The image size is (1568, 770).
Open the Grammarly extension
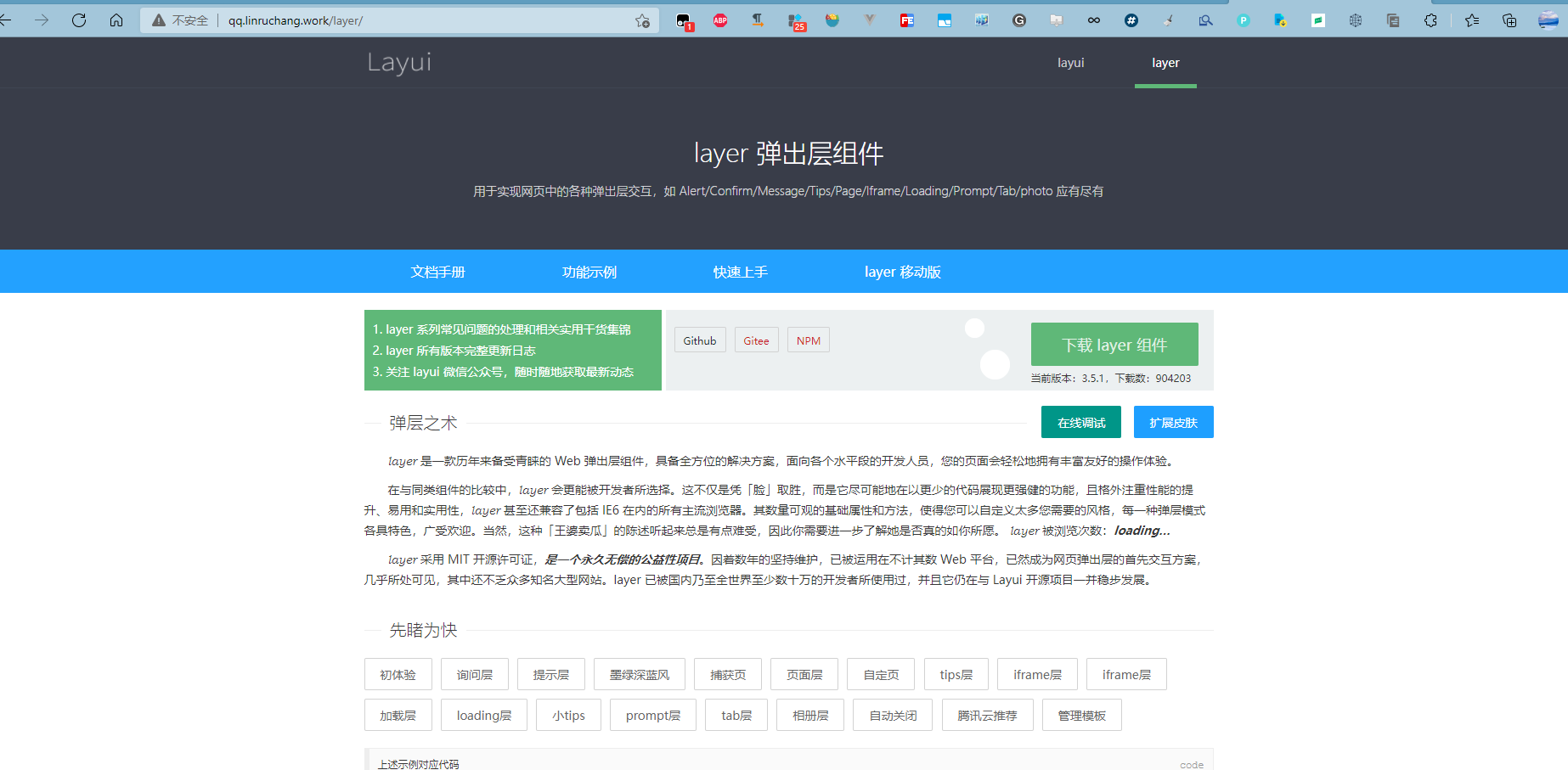(x=1018, y=20)
